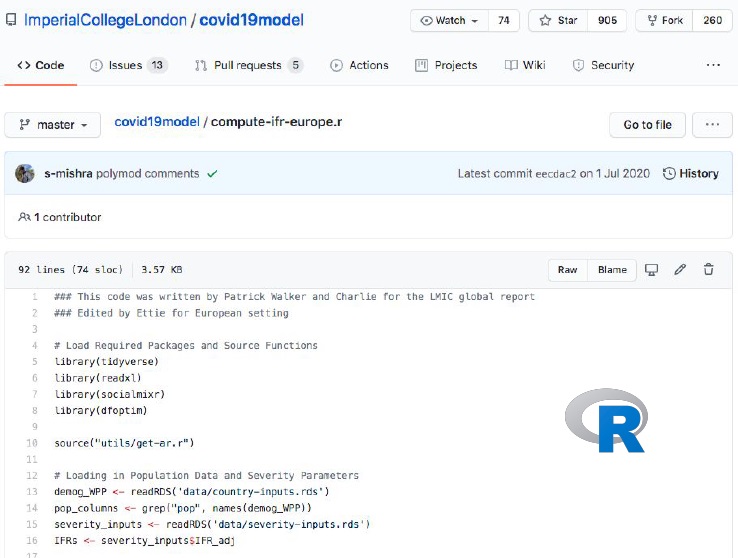This screenshot has width=738, height=558.
Task: Click the repository icon next to ImperialCollegeLondon
Action: pyautogui.click(x=11, y=20)
